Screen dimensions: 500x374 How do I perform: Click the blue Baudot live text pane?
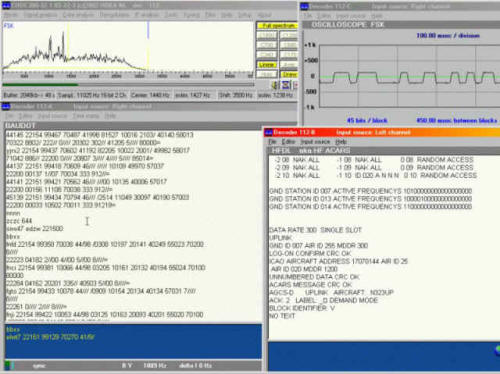tap(133, 342)
